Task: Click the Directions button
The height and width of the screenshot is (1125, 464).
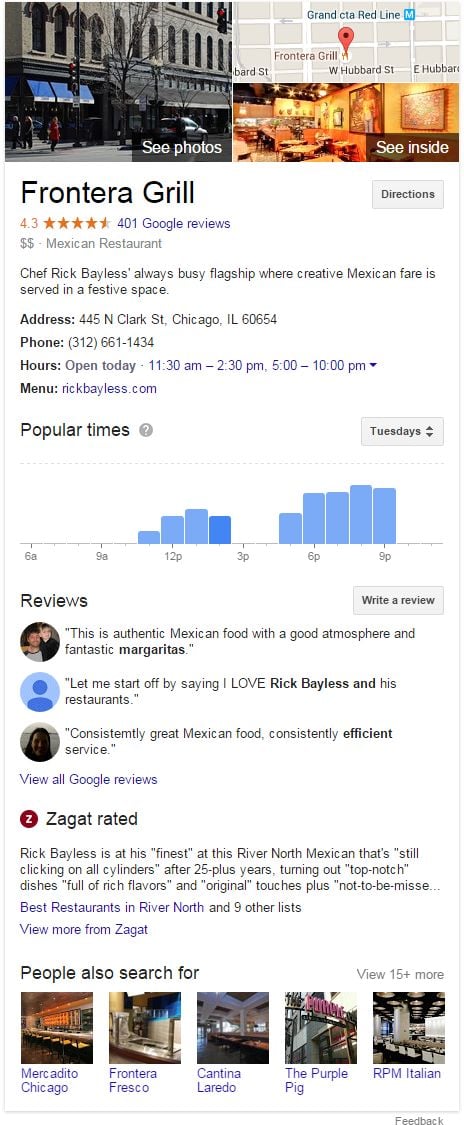Action: tap(407, 194)
